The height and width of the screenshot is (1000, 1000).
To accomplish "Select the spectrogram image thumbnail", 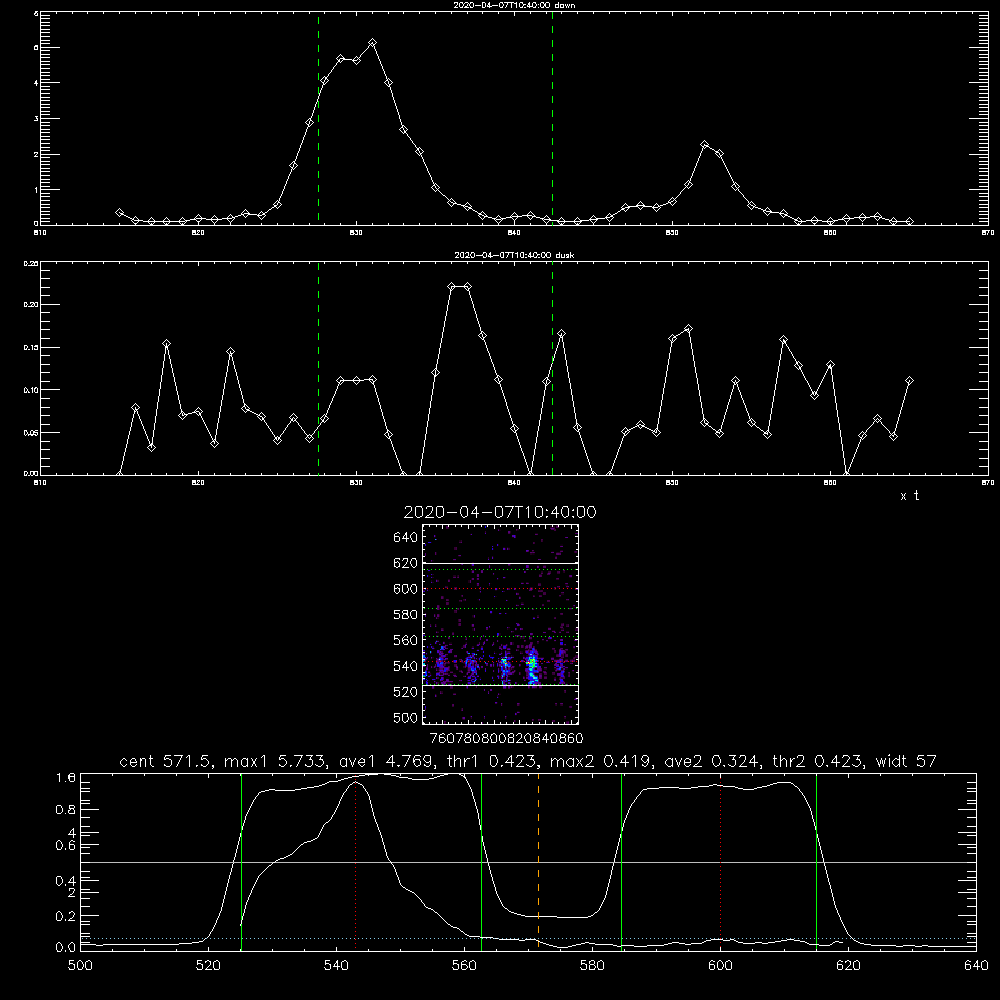I will (501, 624).
